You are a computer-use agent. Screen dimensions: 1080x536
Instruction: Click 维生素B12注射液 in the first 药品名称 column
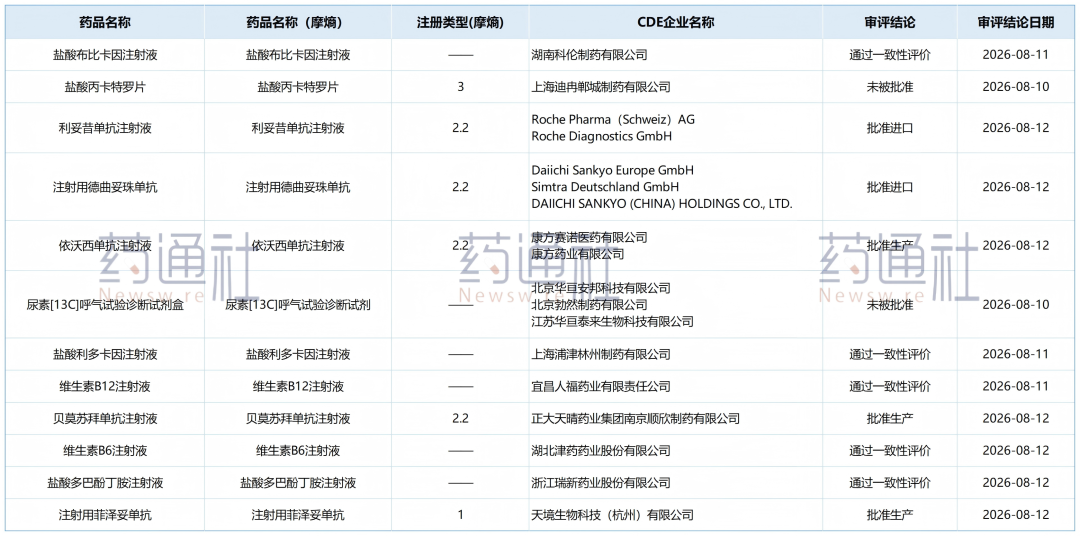105,386
